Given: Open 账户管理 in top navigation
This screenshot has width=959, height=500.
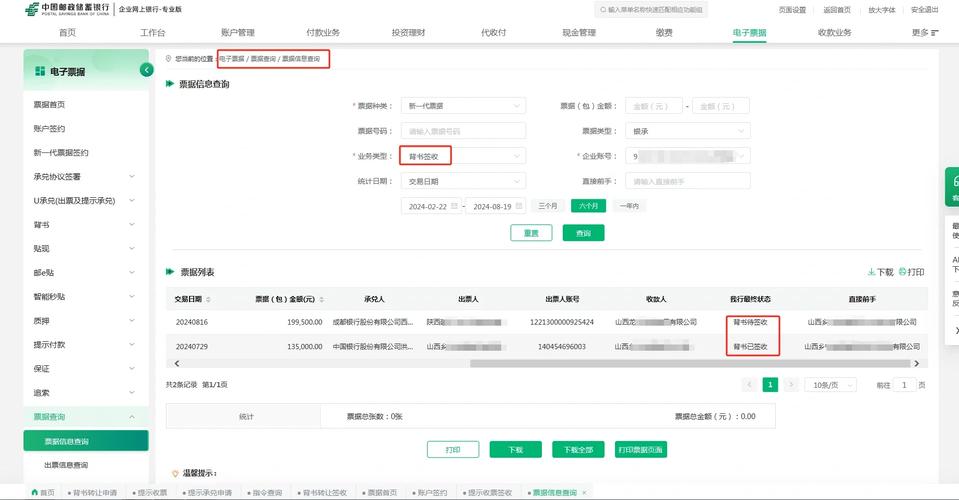Looking at the screenshot, I should tap(237, 32).
